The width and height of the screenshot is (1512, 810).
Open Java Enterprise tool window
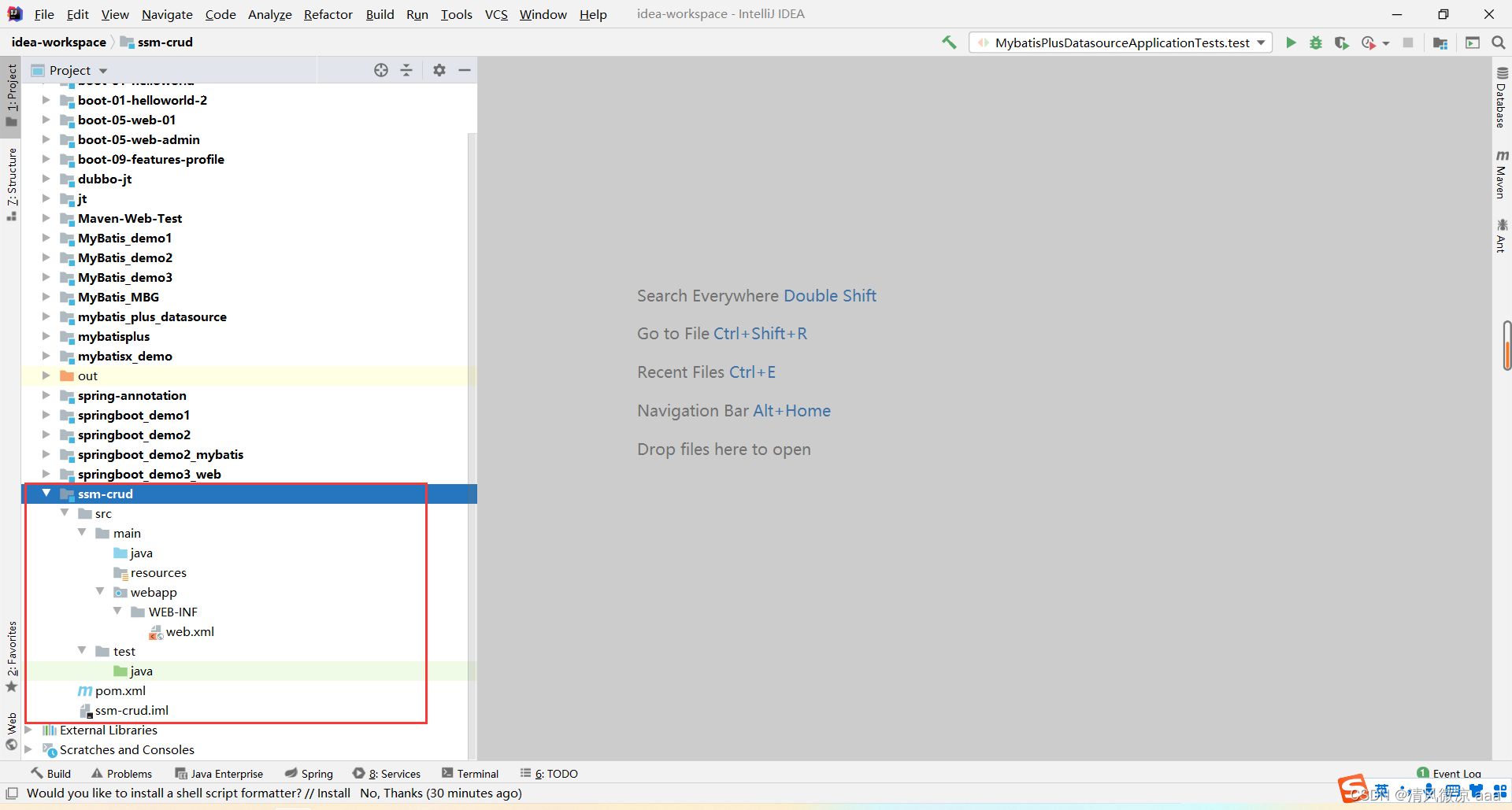tap(219, 774)
